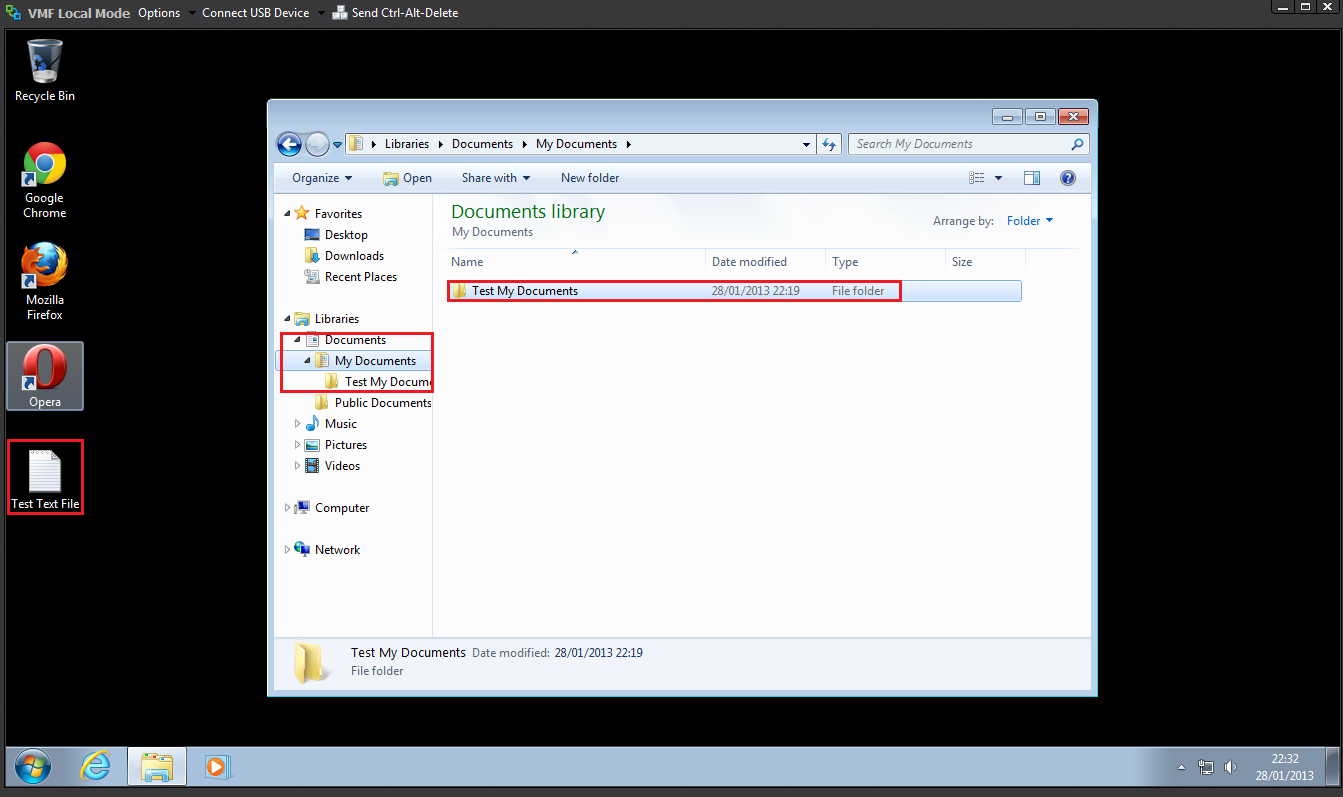The width and height of the screenshot is (1343, 797).
Task: Select the Recycle Bin desktop icon
Action: 45,70
